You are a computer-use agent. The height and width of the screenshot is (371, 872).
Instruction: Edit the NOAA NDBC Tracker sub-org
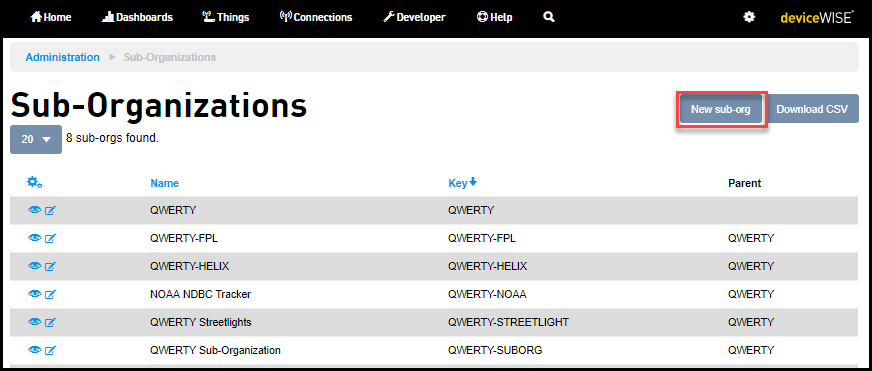pyautogui.click(x=50, y=294)
